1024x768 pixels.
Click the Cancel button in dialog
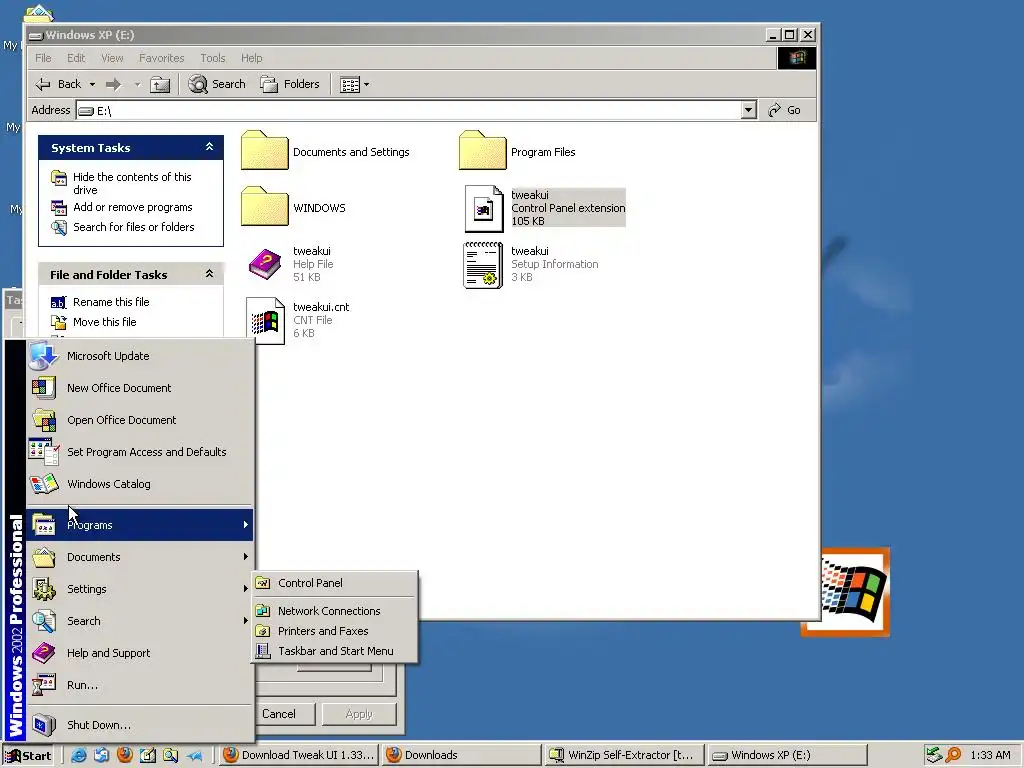(x=279, y=714)
